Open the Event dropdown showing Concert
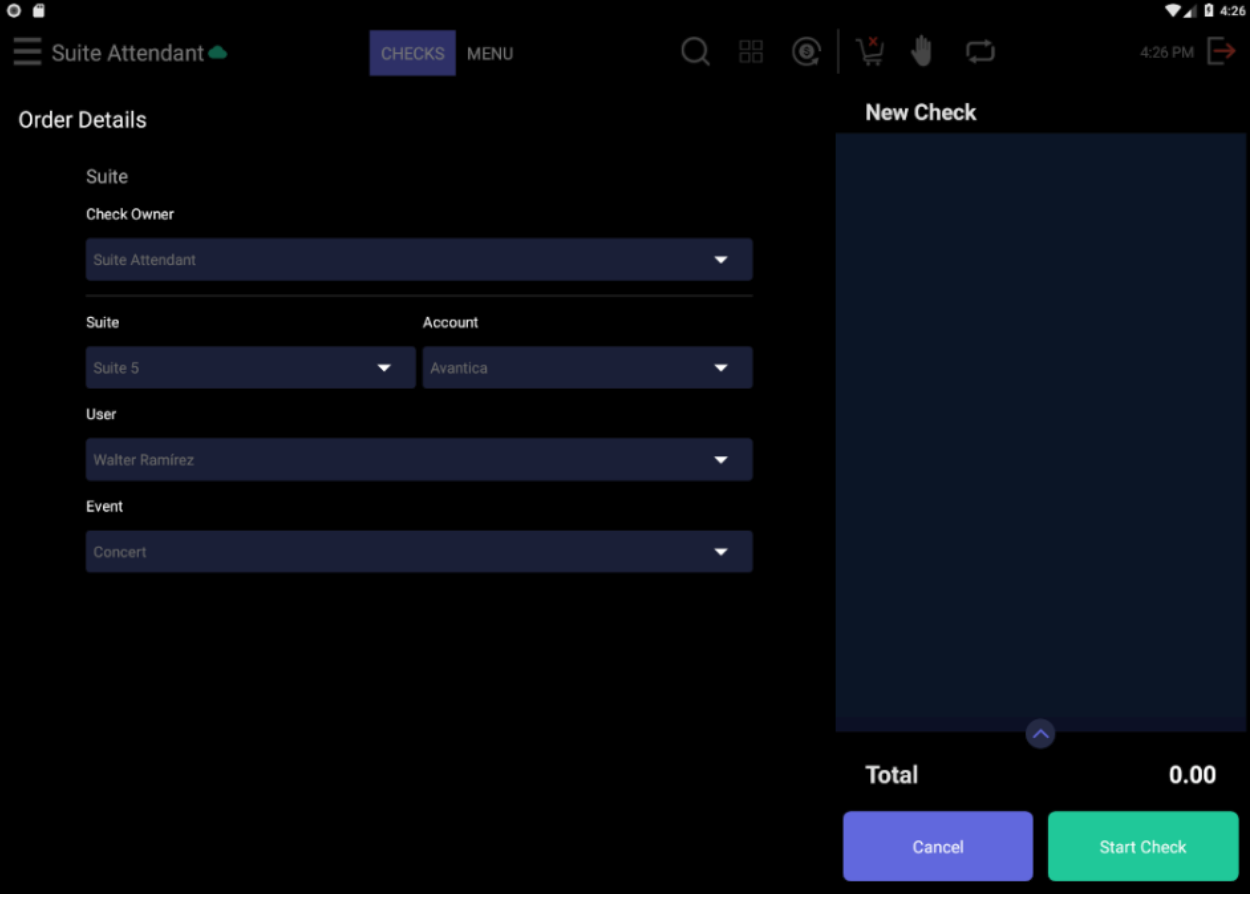1250x898 pixels. click(418, 551)
